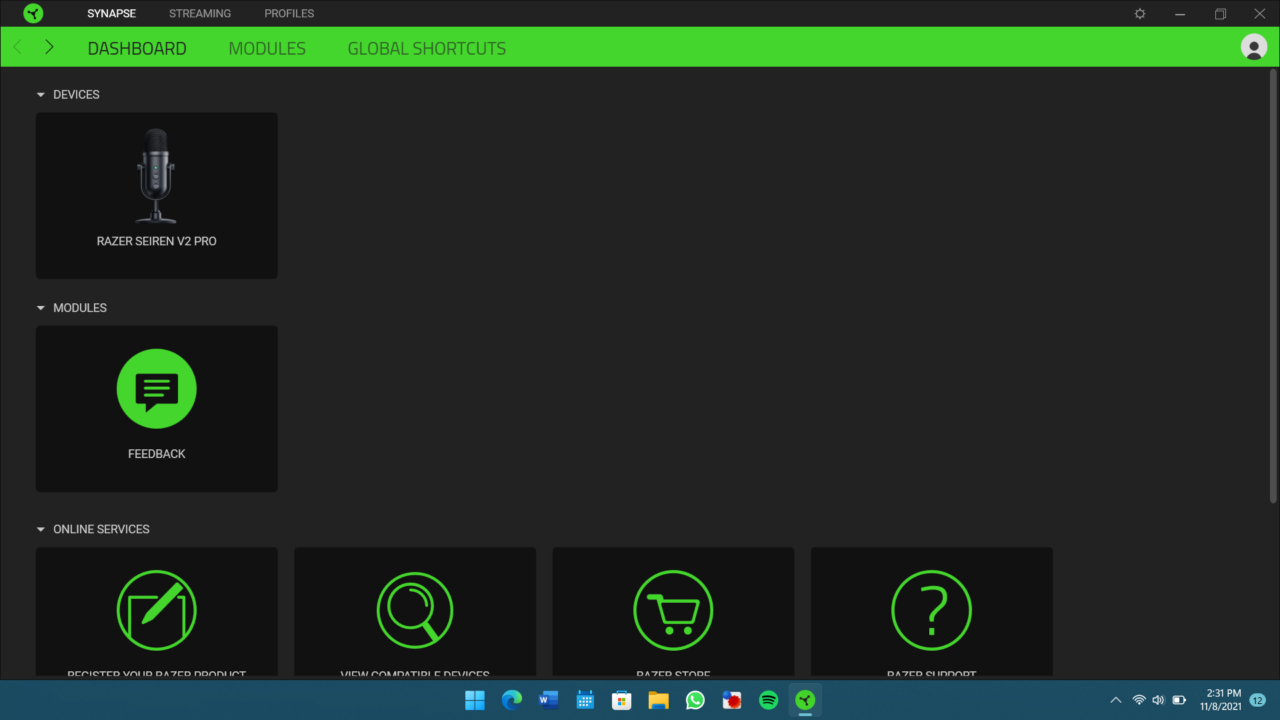Open Spotify from the taskbar
The width and height of the screenshot is (1280, 720).
(768, 700)
